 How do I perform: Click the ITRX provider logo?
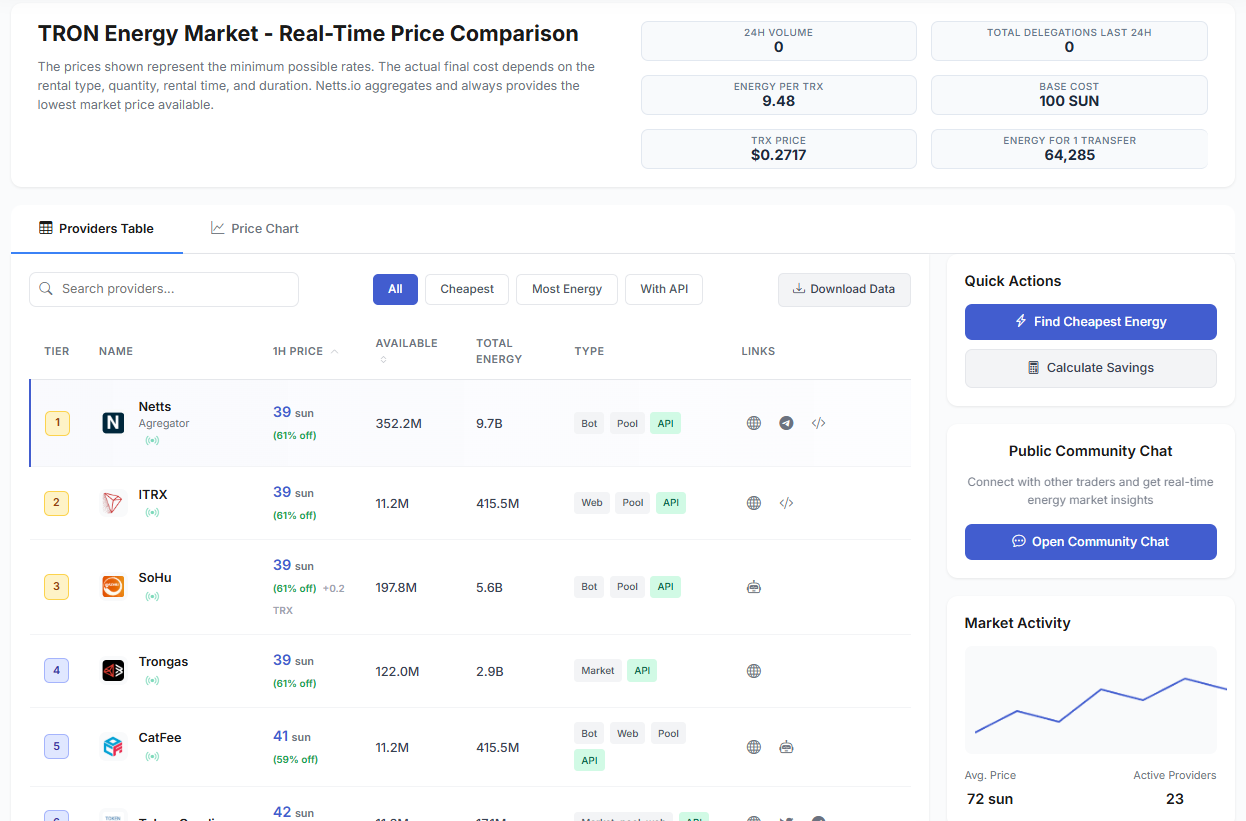point(113,503)
